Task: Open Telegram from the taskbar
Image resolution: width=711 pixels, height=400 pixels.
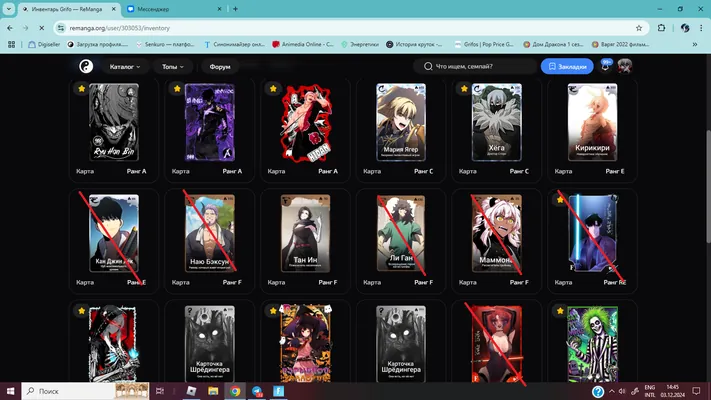Action: coord(257,391)
